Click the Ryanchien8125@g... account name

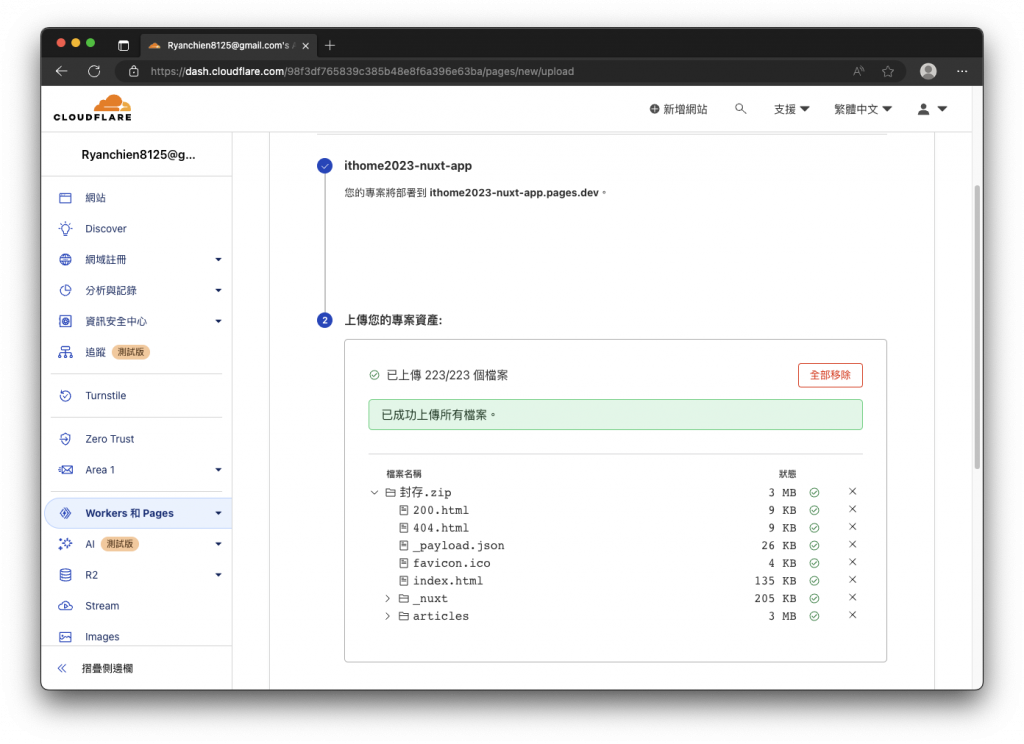click(138, 155)
